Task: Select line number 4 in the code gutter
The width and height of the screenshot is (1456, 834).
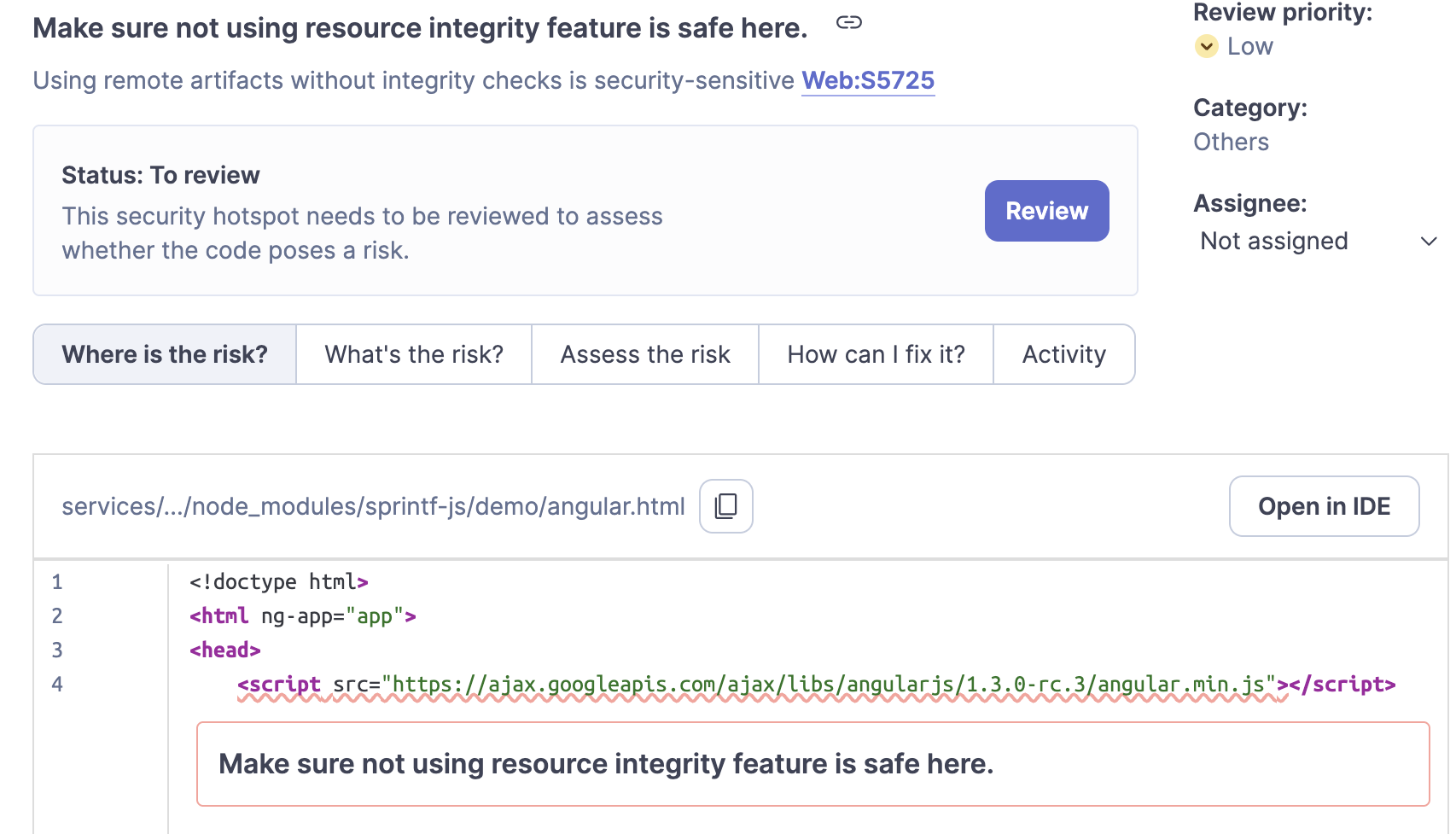Action: [x=57, y=685]
